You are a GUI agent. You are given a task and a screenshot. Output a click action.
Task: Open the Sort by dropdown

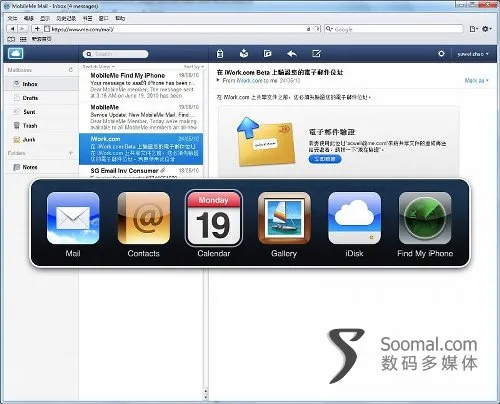pos(194,67)
